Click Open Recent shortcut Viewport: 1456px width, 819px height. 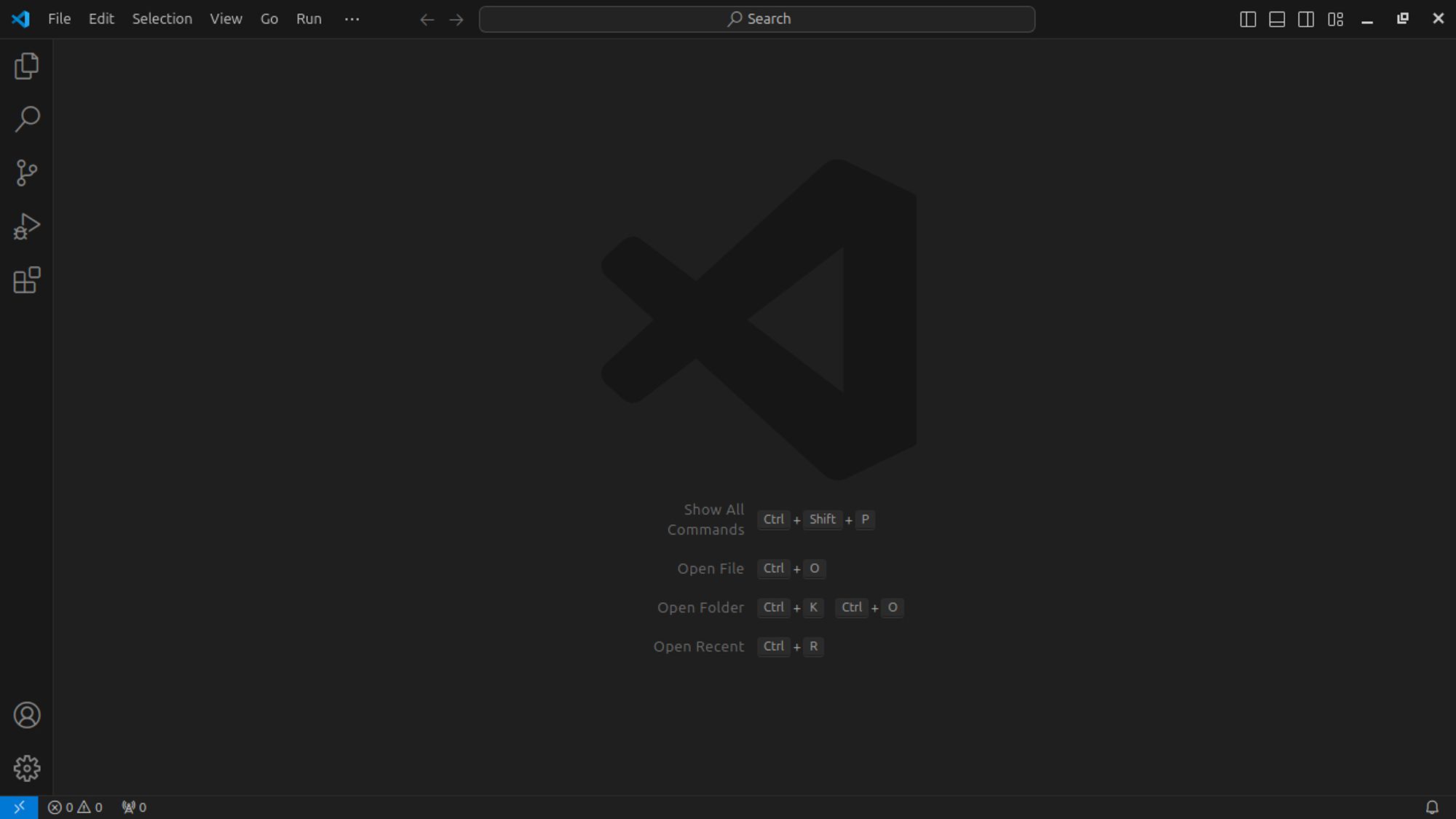790,646
